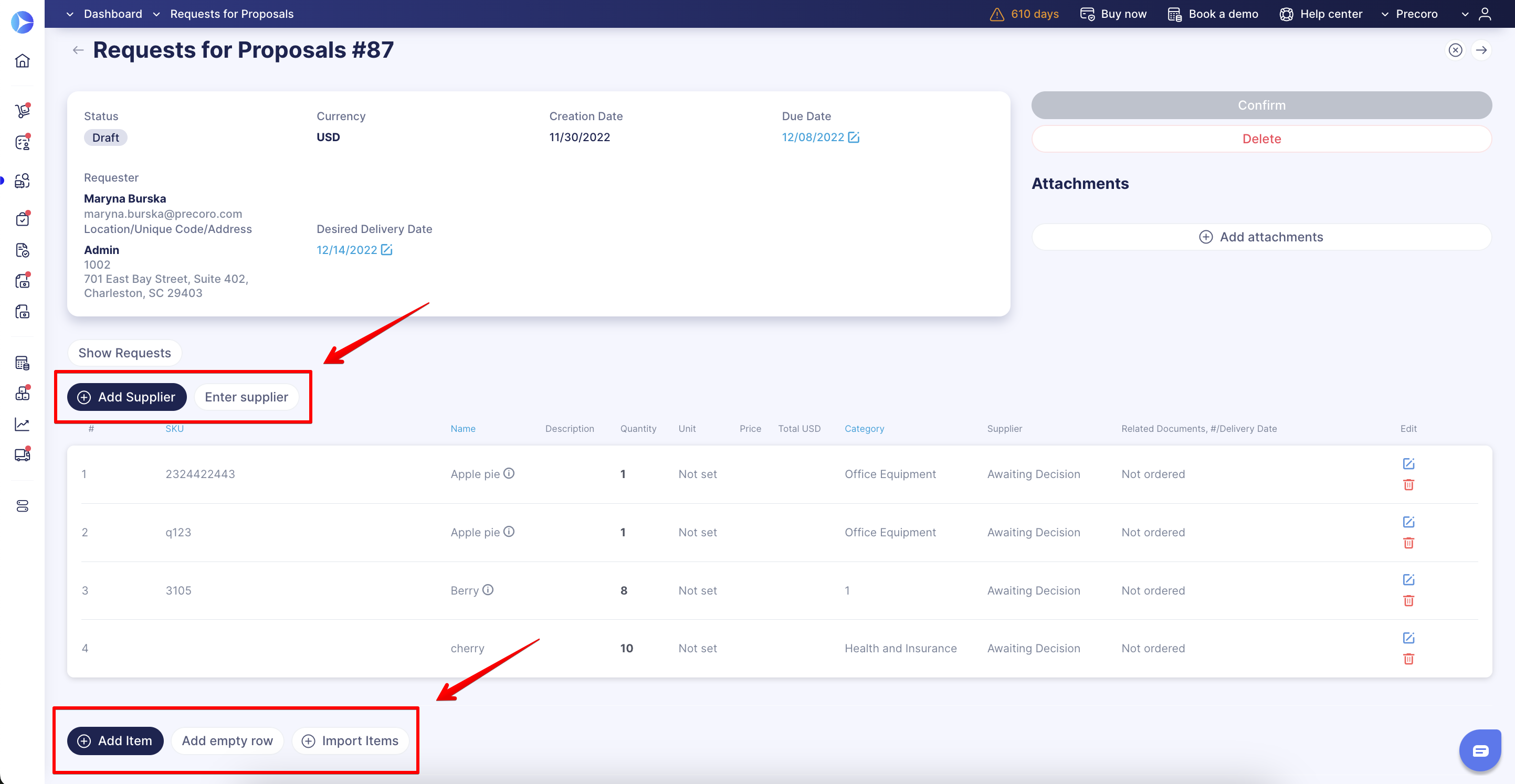Delete the Berry item row

pyautogui.click(x=1408, y=601)
